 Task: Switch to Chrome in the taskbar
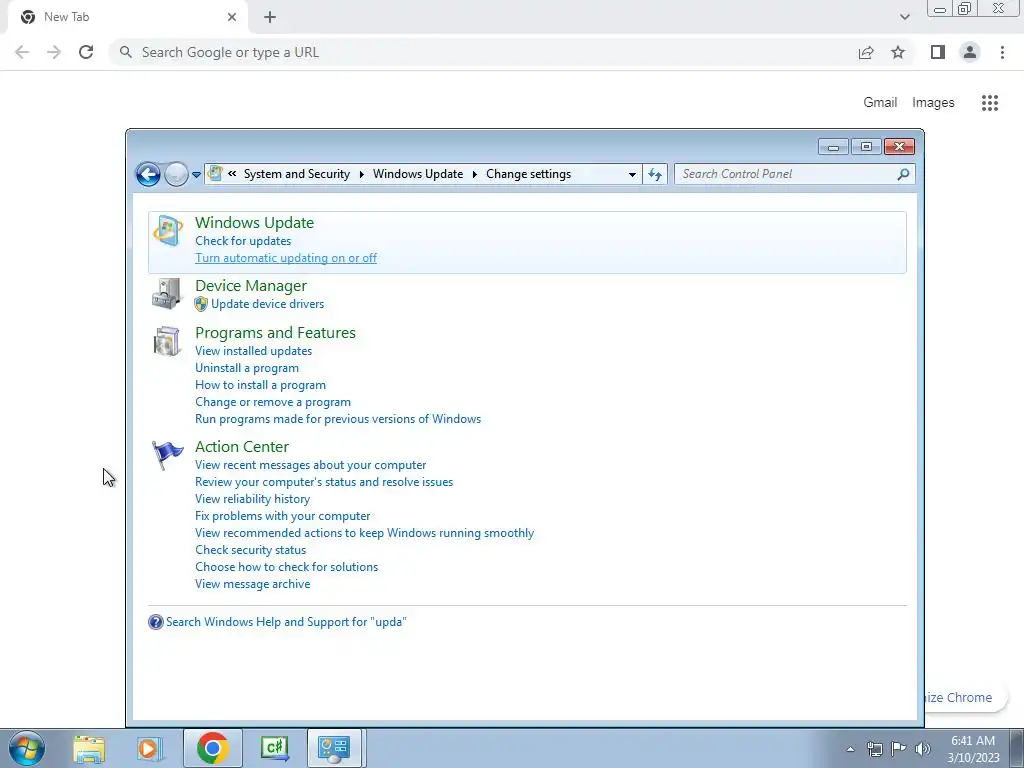(x=212, y=748)
